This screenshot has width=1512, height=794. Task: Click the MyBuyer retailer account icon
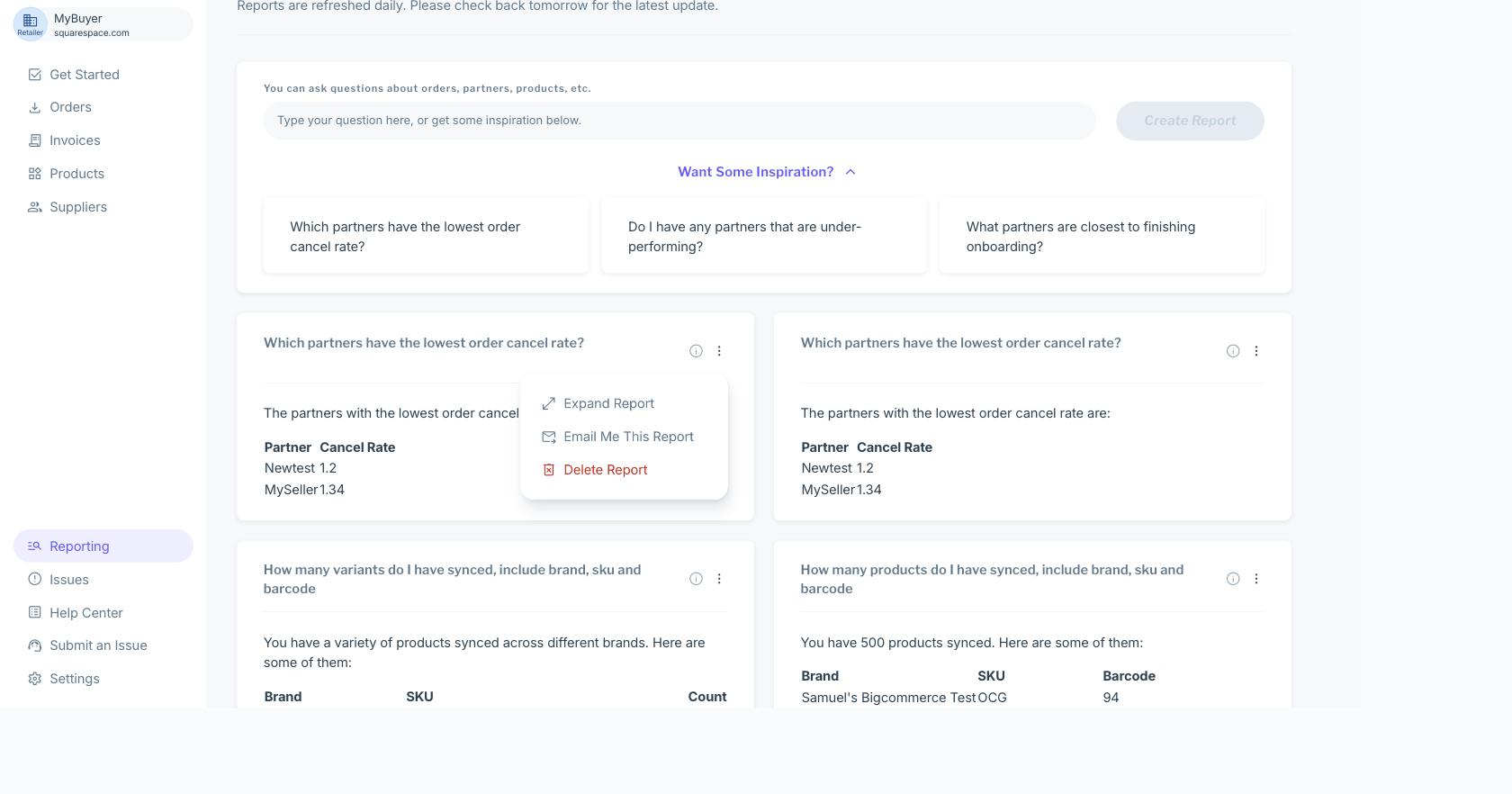31,23
